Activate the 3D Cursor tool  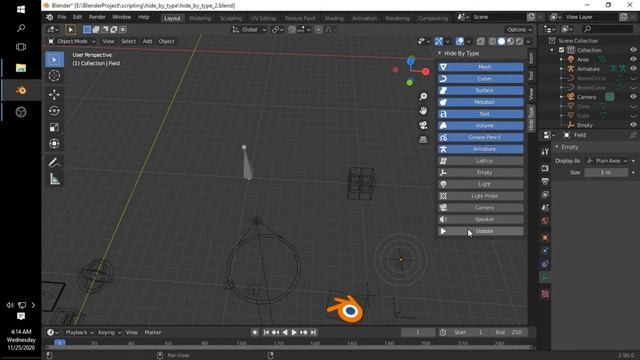[x=54, y=76]
